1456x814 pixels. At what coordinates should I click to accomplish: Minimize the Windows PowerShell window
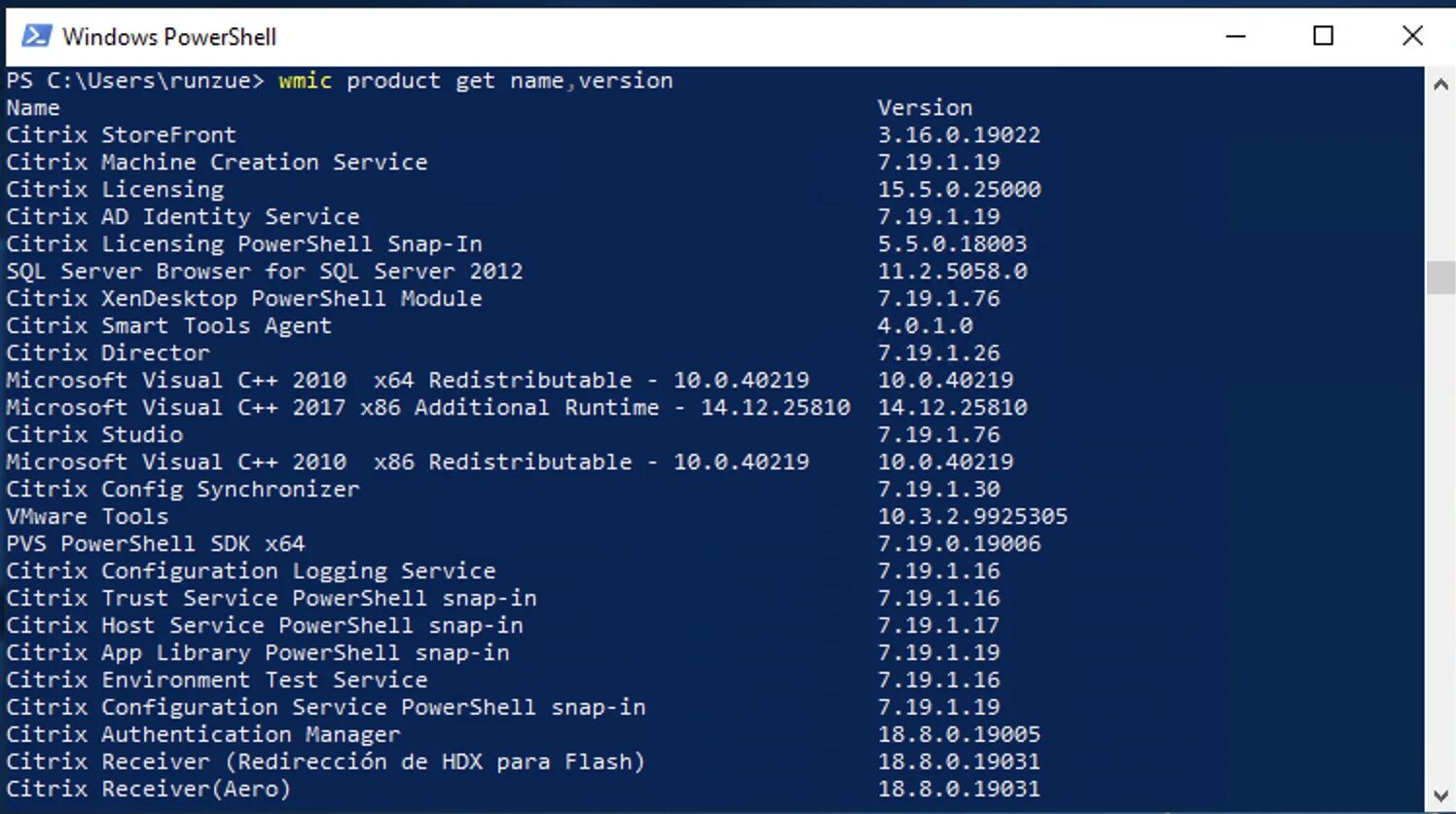point(1235,36)
